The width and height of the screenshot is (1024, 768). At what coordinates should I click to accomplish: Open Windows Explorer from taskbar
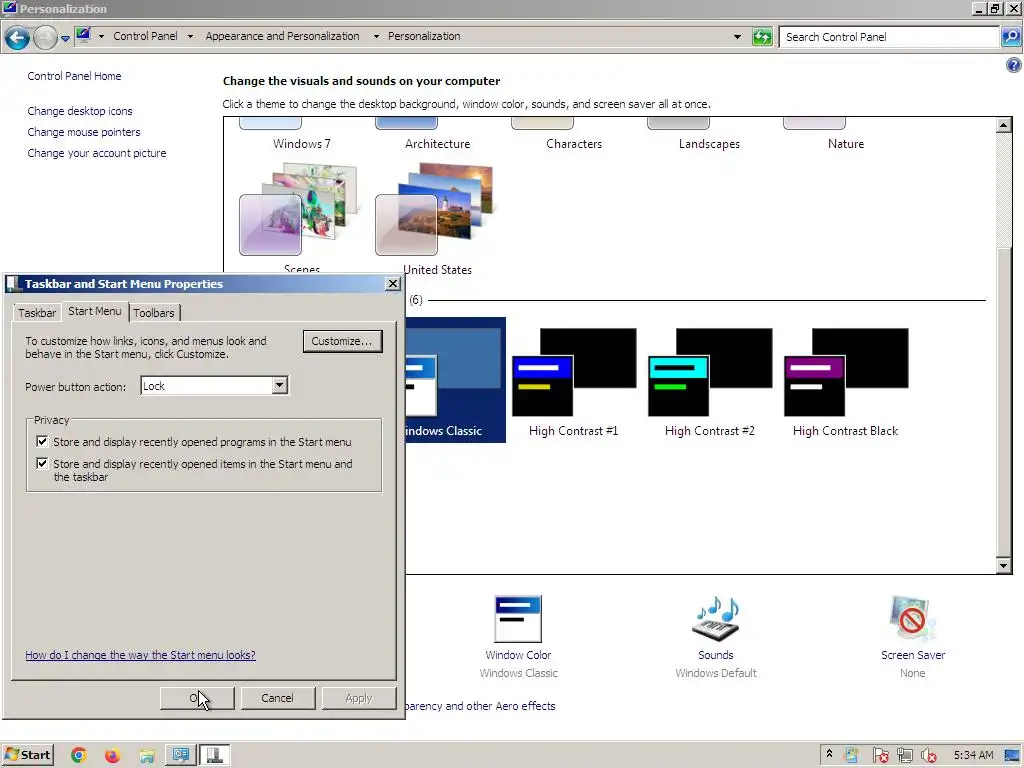click(146, 756)
